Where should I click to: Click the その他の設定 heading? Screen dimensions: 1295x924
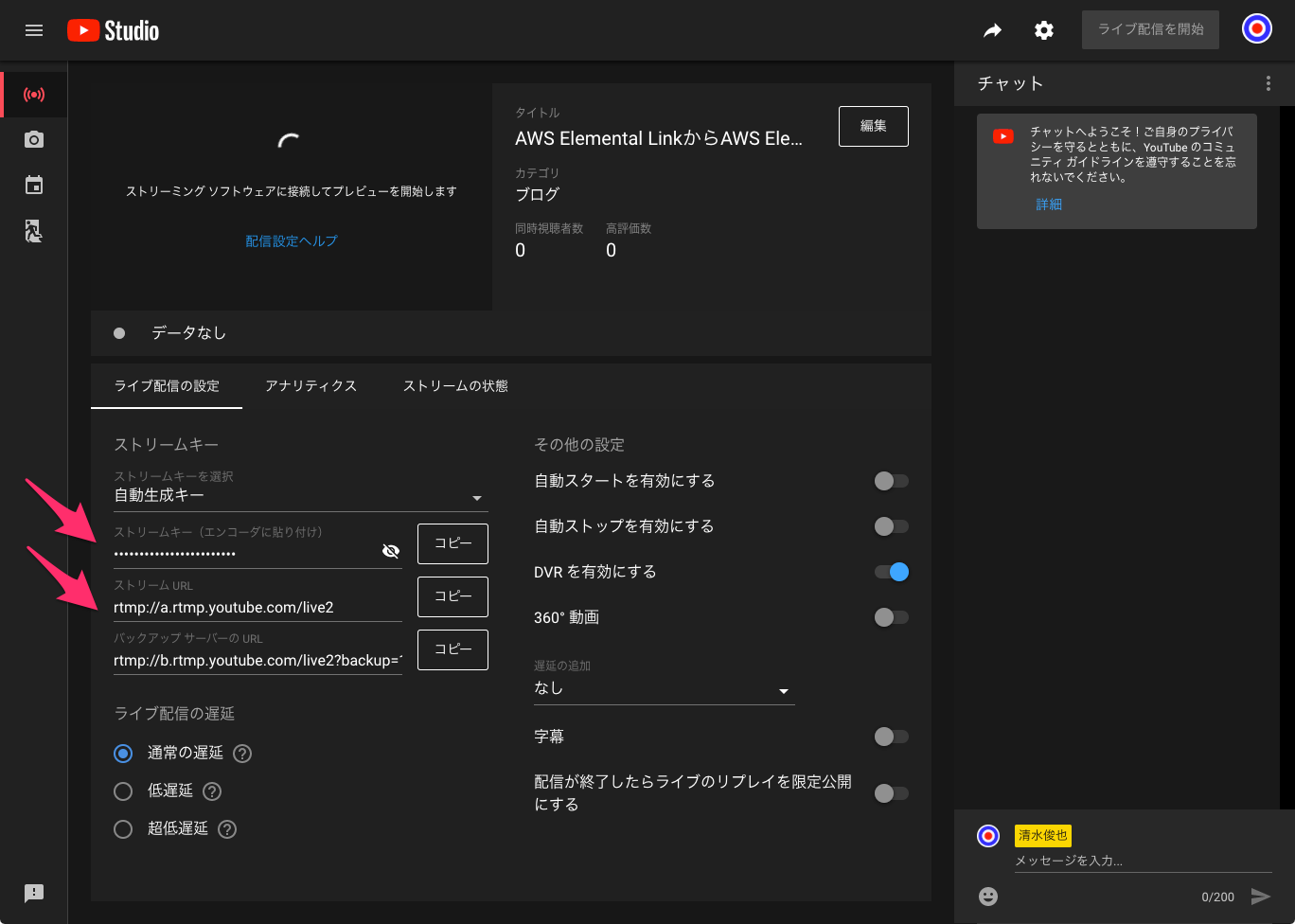[579, 445]
